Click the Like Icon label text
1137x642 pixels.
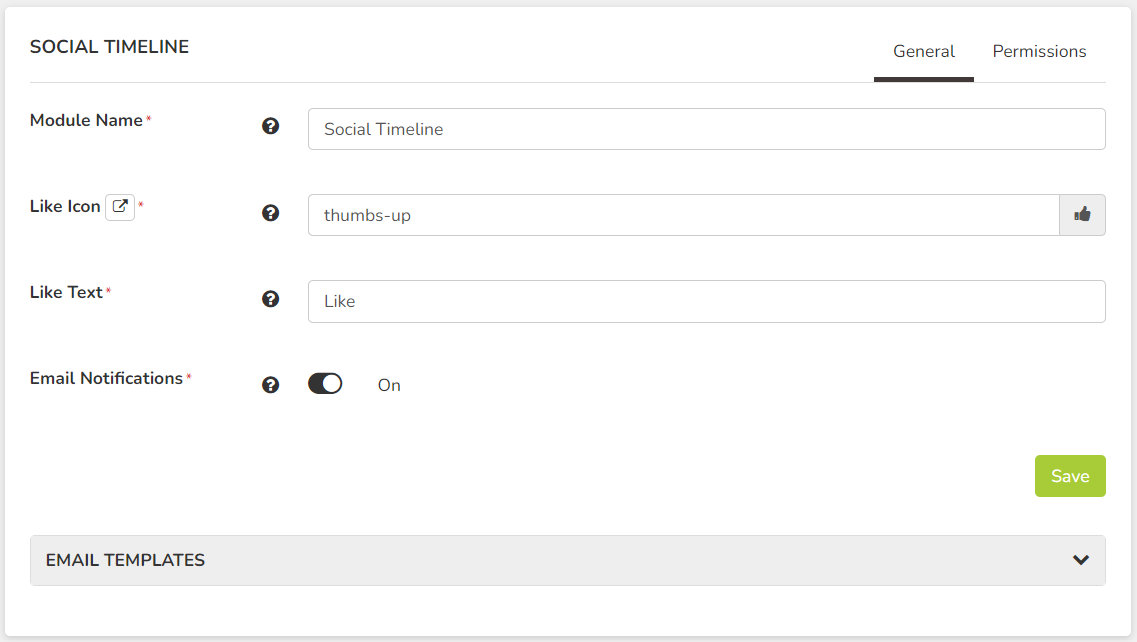tap(65, 207)
